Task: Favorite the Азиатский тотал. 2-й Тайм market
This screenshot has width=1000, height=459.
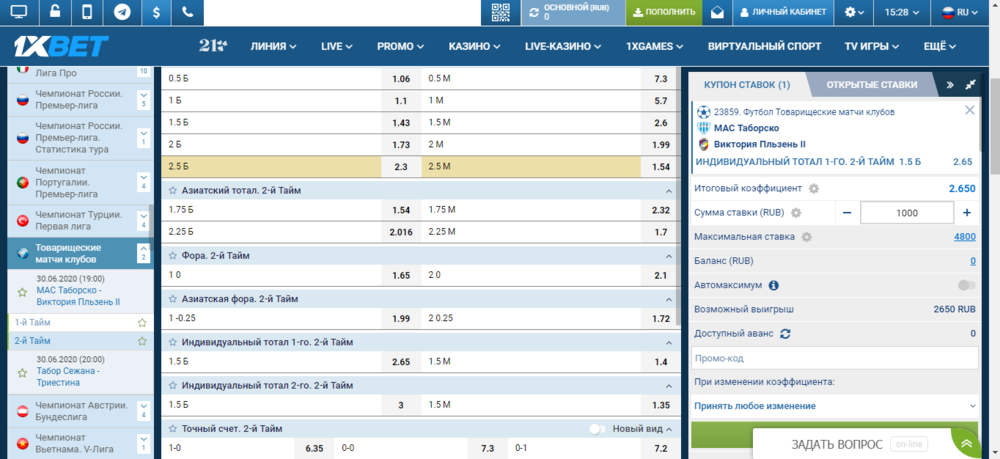Action: pos(172,190)
